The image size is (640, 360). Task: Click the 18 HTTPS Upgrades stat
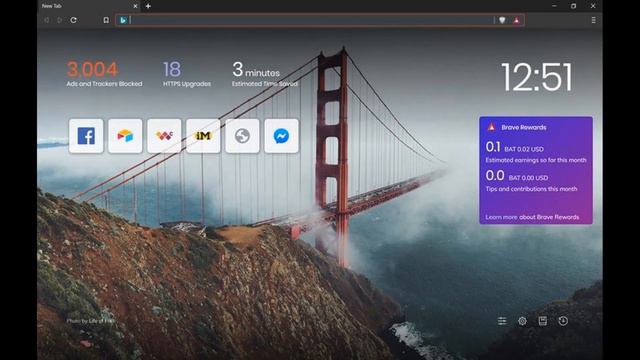click(x=187, y=74)
